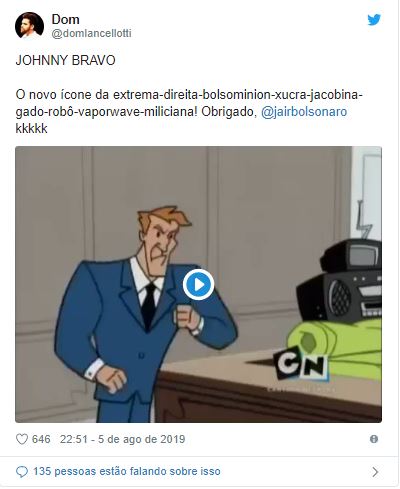Open the 22:51 - 5 de ago de 2019 timestamp

click(x=122, y=439)
